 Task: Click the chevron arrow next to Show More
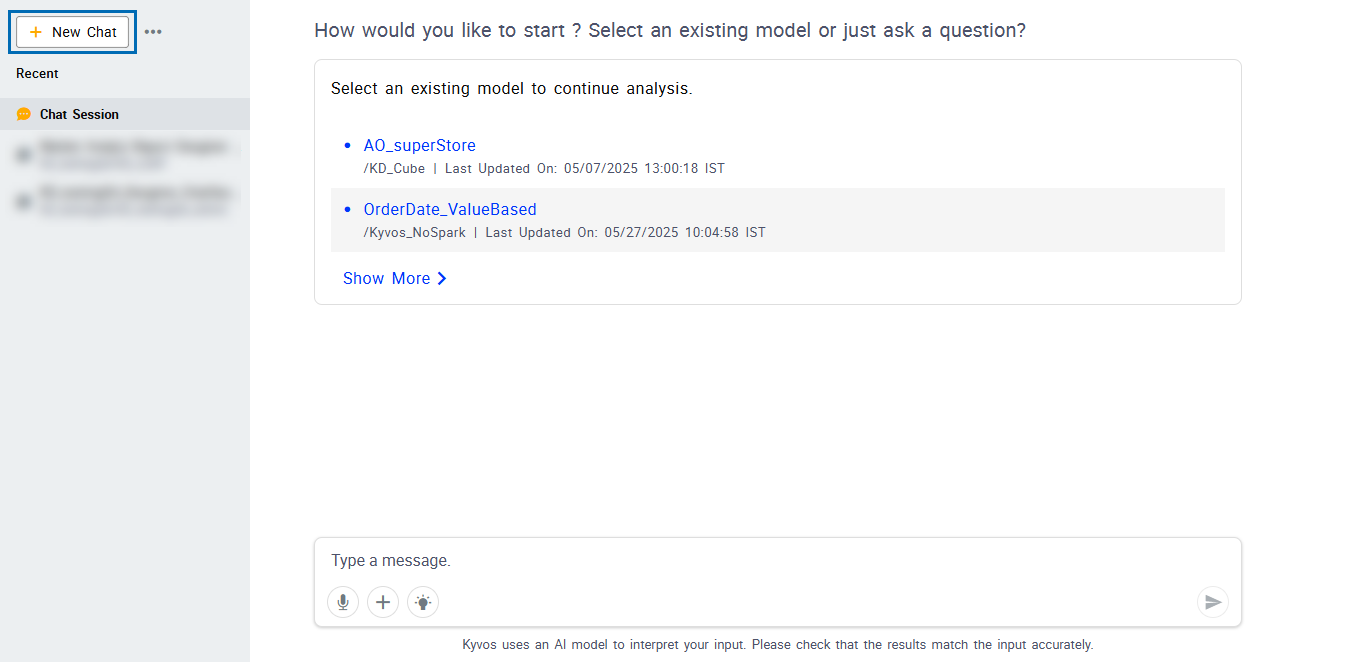click(442, 279)
